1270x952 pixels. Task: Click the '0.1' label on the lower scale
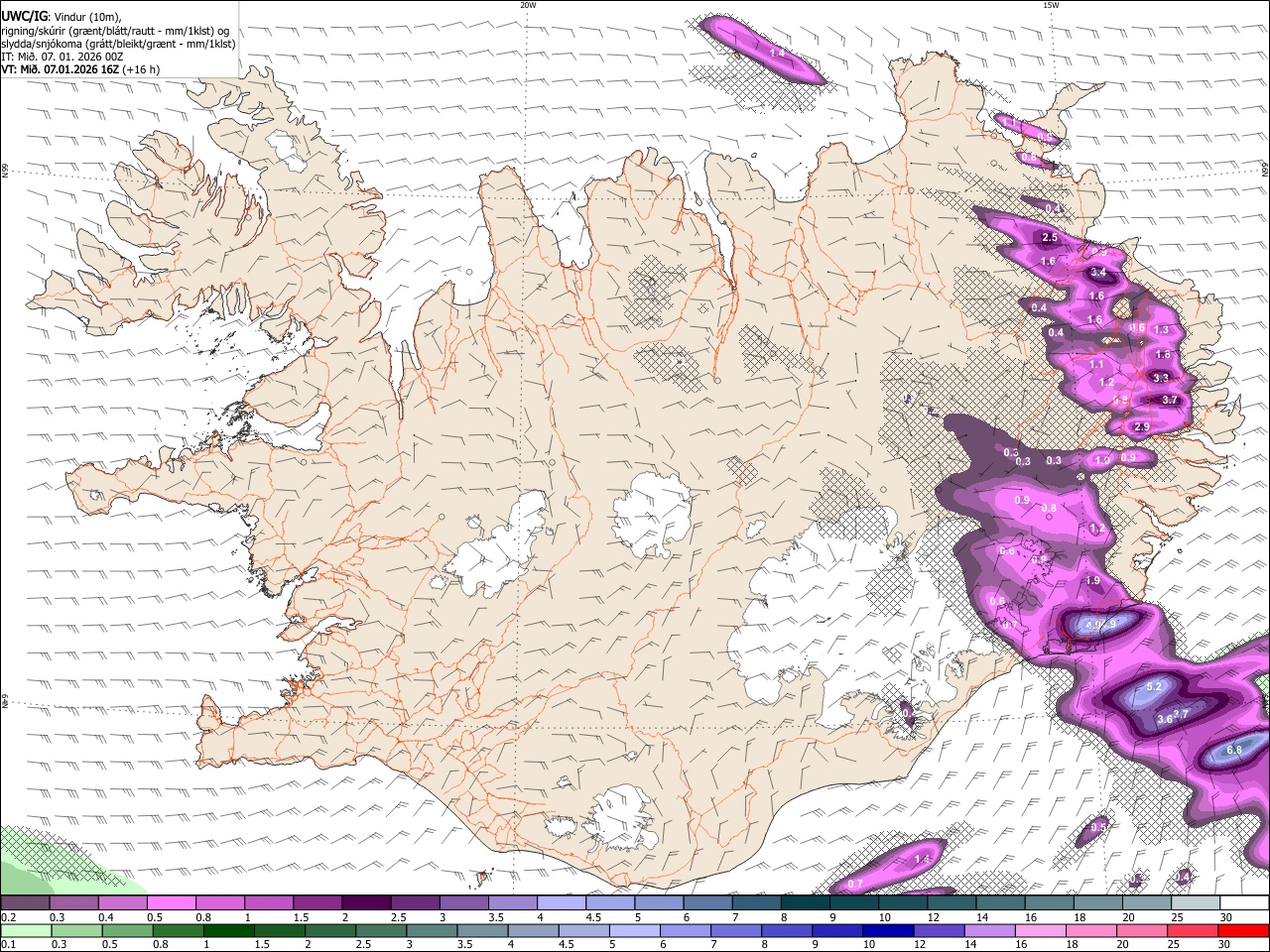tap(8, 945)
